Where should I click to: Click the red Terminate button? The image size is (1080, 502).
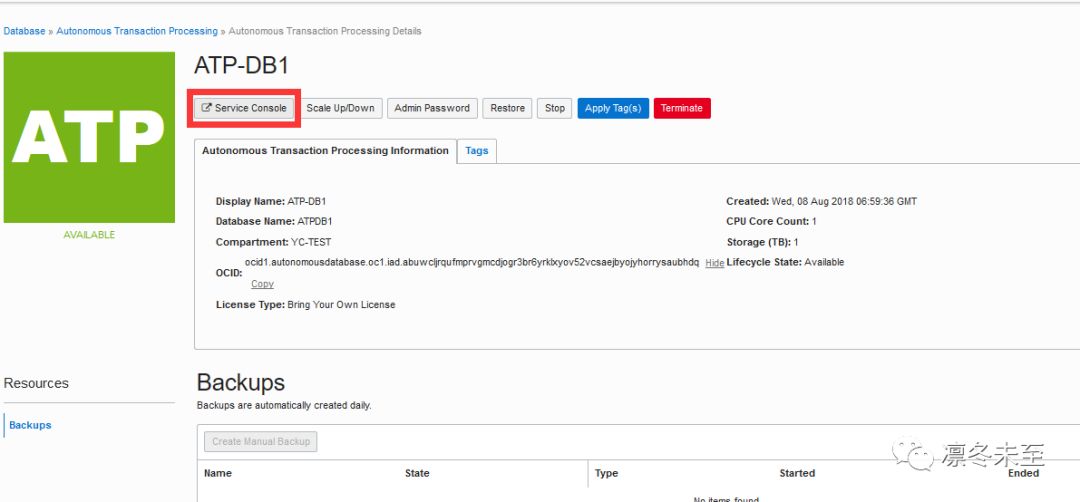pyautogui.click(x=682, y=108)
